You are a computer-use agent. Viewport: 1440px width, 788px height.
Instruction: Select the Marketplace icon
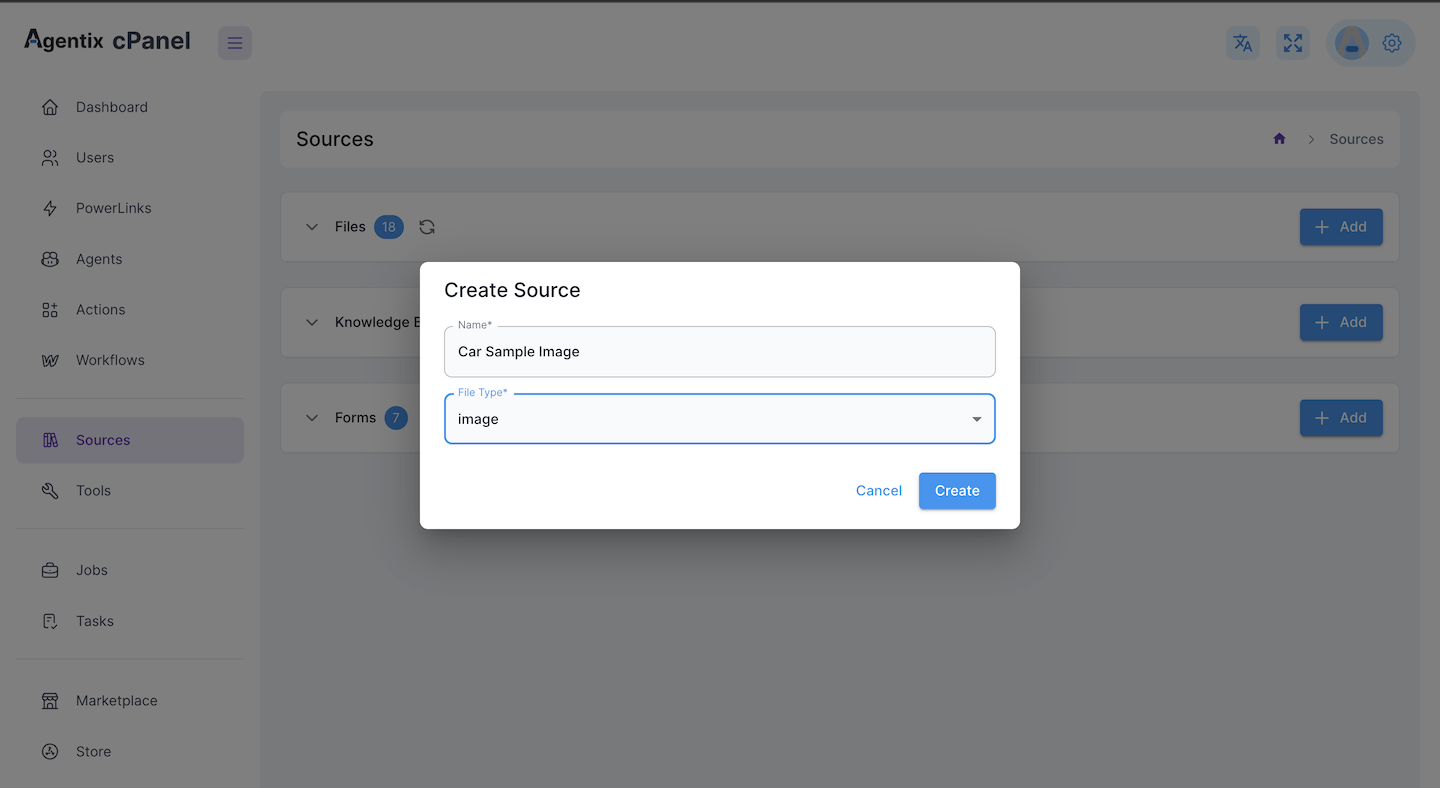point(50,700)
